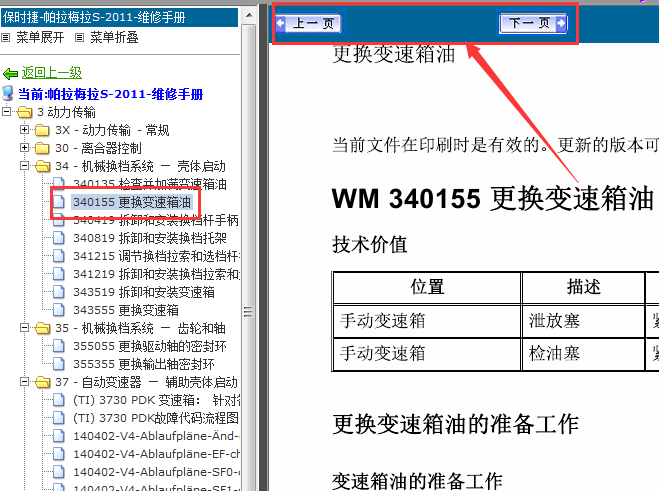Open 140402-V4-Ablaufpläne-EF document
This screenshot has width=659, height=491.
pyautogui.click(x=156, y=454)
